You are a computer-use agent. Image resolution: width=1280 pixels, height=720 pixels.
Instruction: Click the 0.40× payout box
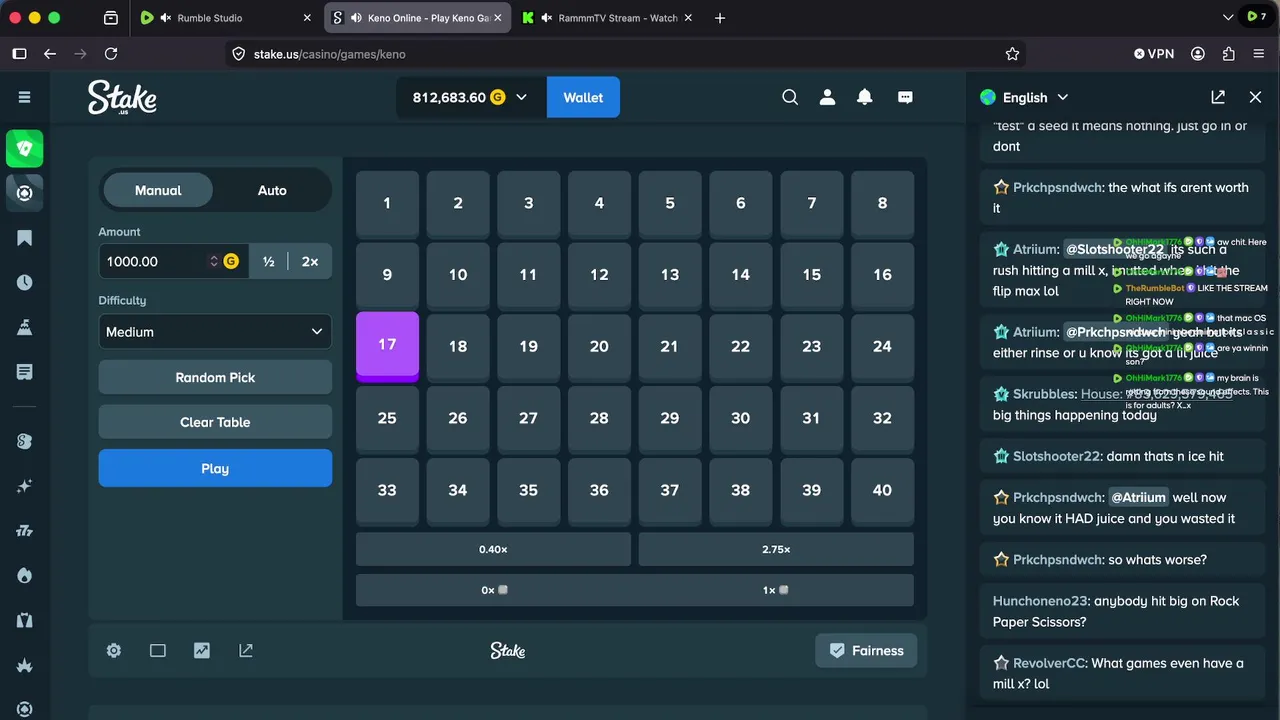pos(493,549)
